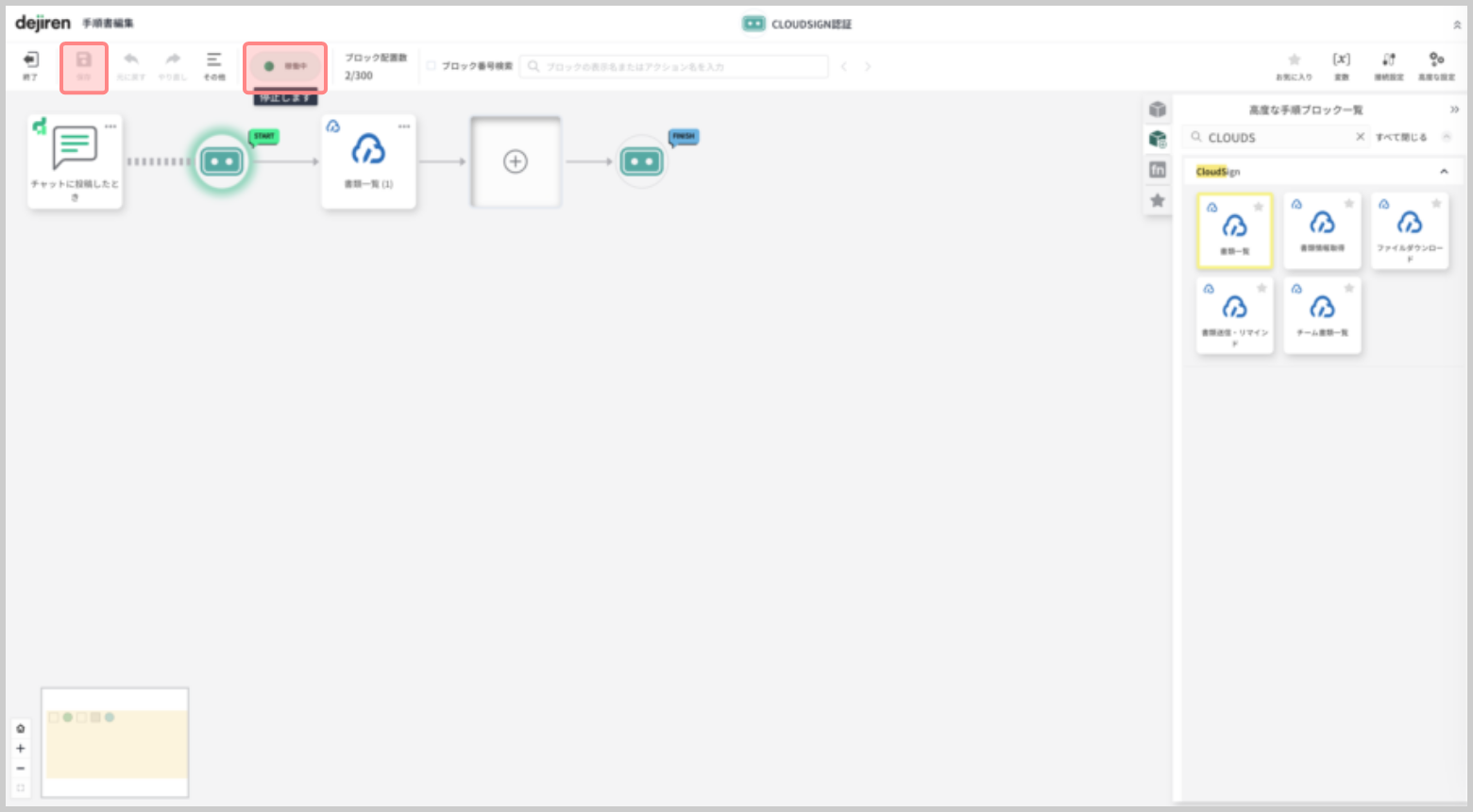The image size is (1473, 812).
Task: Click the CLOUDSIGN認証 title text
Action: coord(811,25)
